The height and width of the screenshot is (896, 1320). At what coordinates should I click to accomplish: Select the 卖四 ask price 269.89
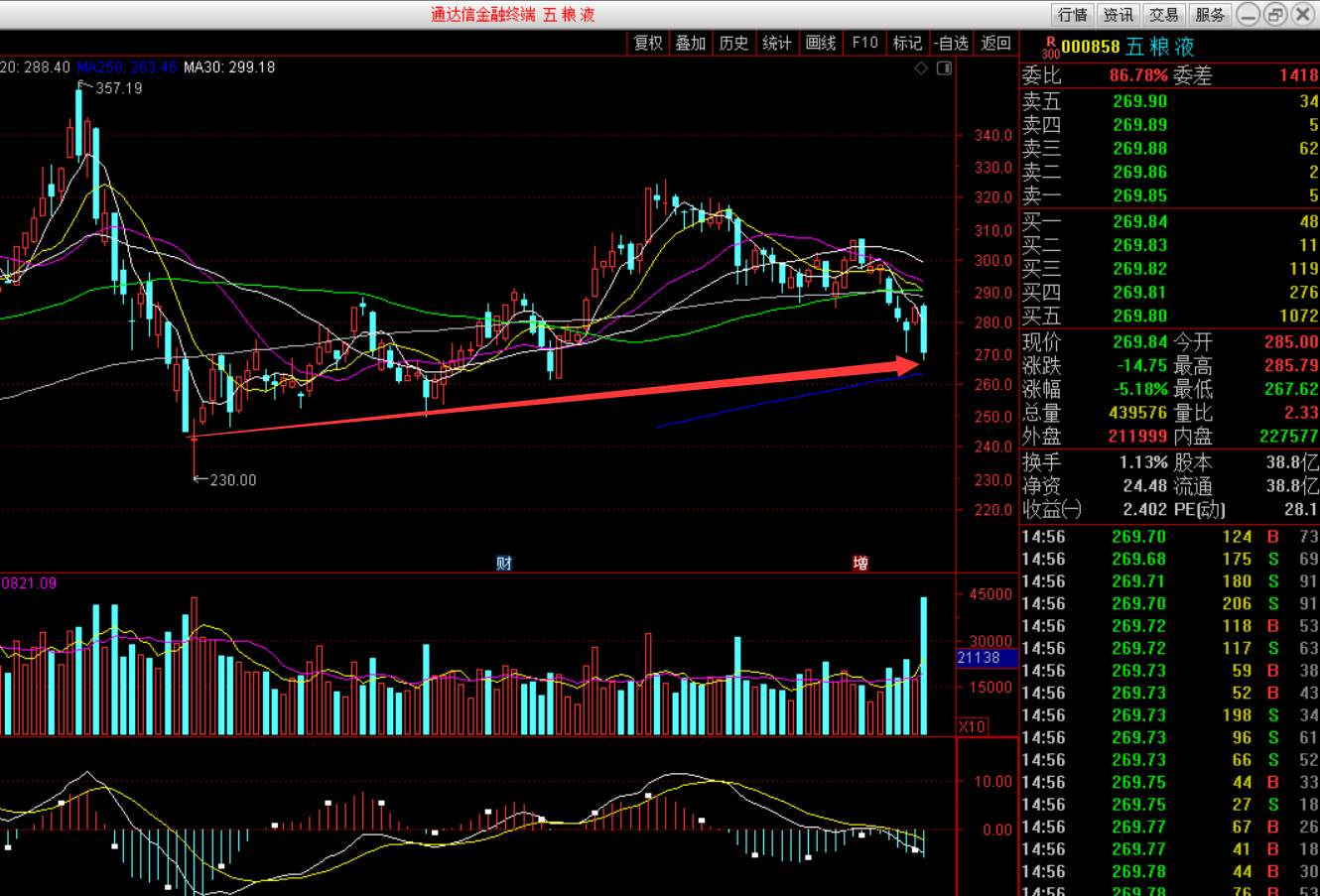click(x=1140, y=125)
